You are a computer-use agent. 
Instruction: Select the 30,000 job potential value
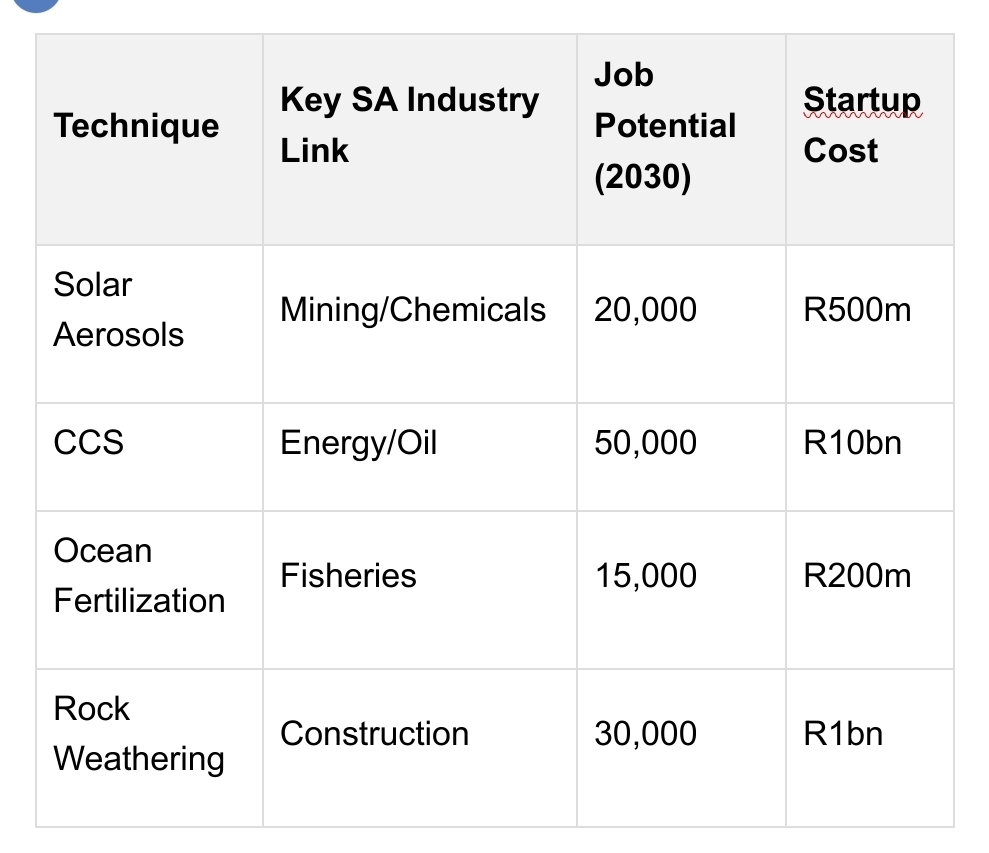tap(645, 734)
